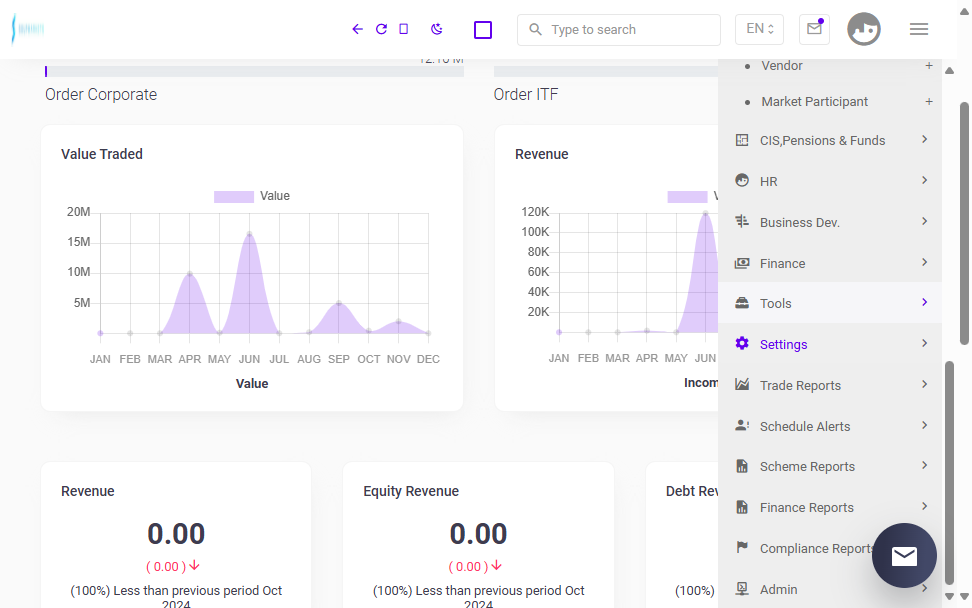Screen dimensions: 972x608
Task: Expand the Market Participant plus sign
Action: click(929, 102)
